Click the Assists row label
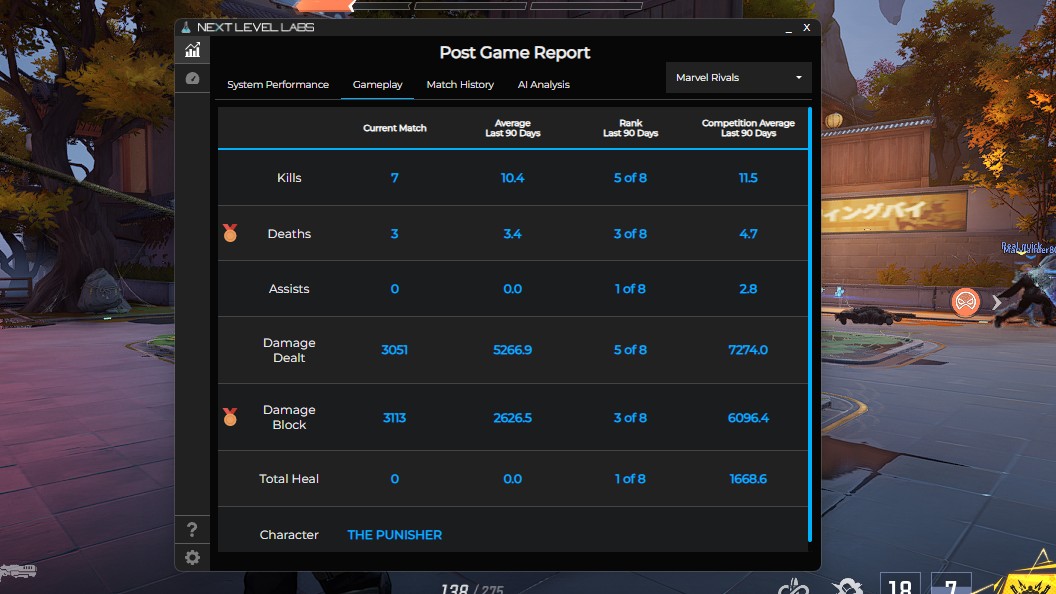 tap(289, 289)
